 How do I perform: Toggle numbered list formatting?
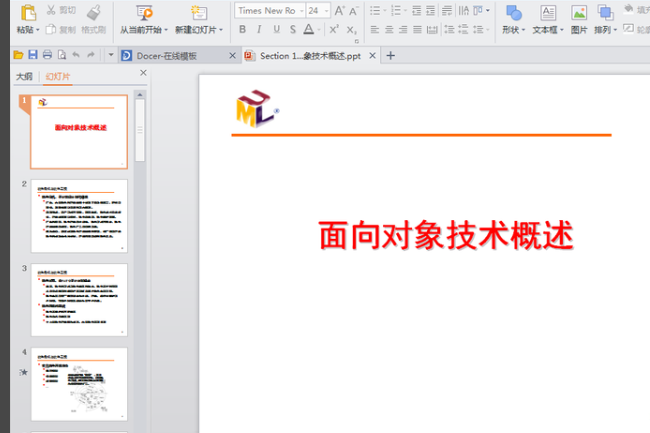(396, 11)
